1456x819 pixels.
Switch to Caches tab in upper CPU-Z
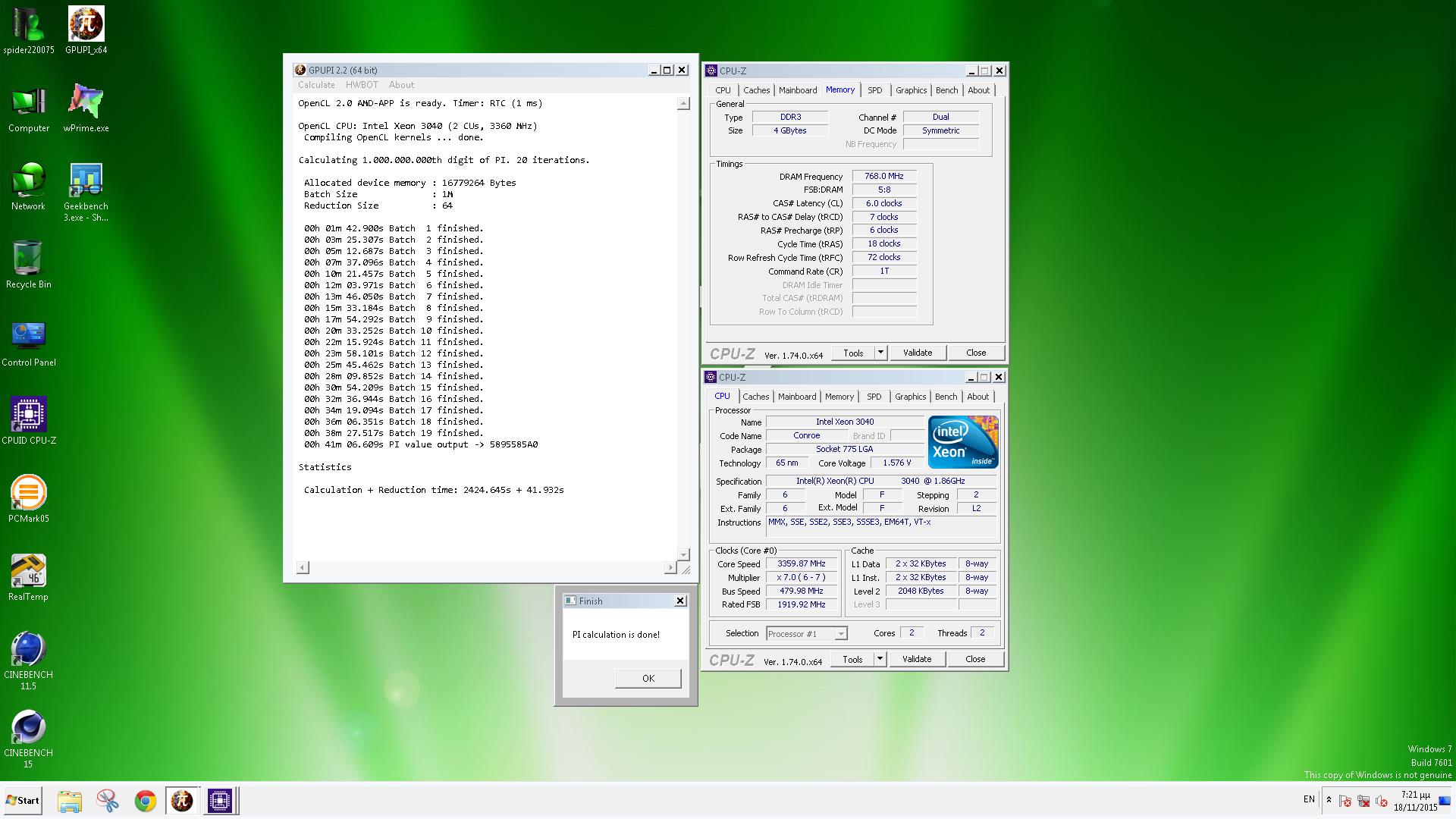click(x=756, y=90)
